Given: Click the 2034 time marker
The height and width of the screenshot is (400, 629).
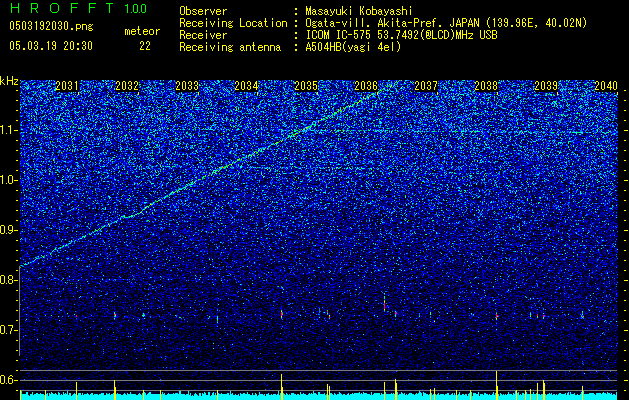Looking at the screenshot, I should point(246,86).
